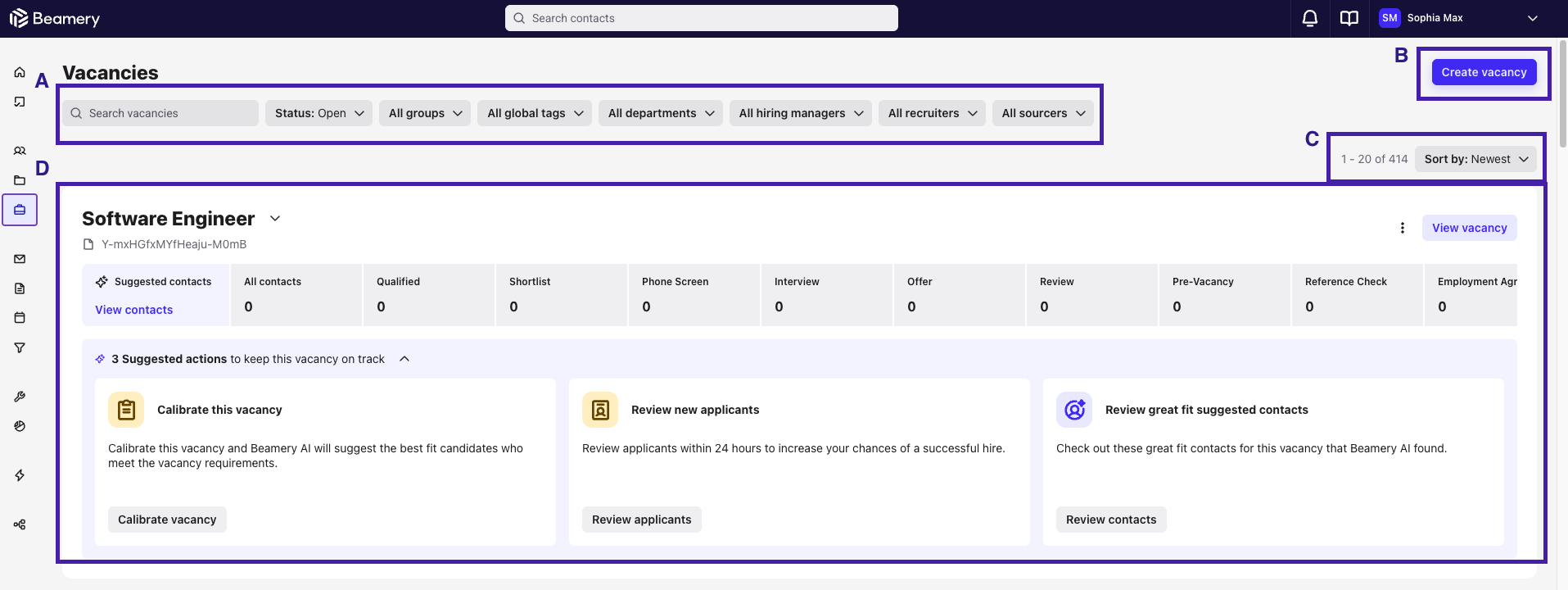The width and height of the screenshot is (1568, 590).
Task: Open the Status: Open filter dropdown
Action: pos(319,113)
